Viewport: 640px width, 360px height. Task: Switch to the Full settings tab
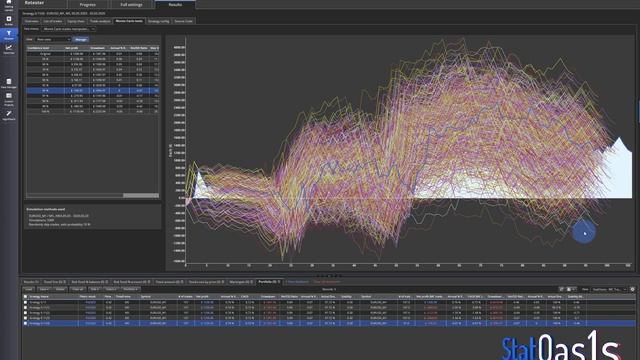tap(131, 4)
